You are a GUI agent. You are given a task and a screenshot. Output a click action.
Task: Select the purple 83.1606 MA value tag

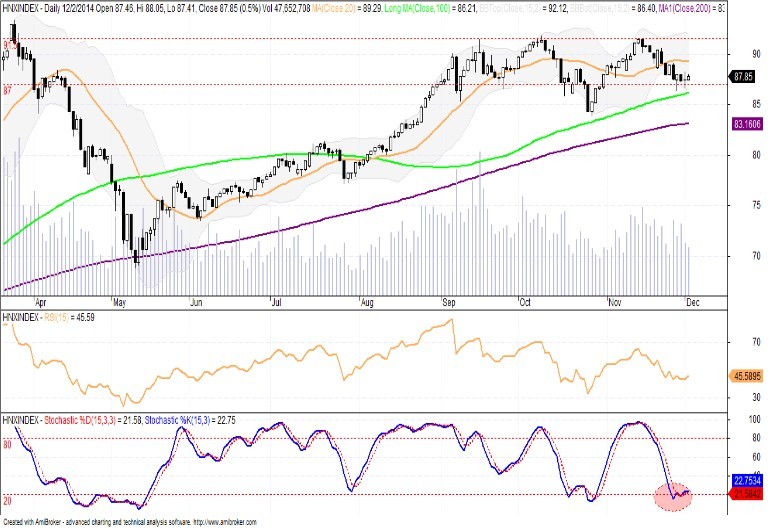743,124
